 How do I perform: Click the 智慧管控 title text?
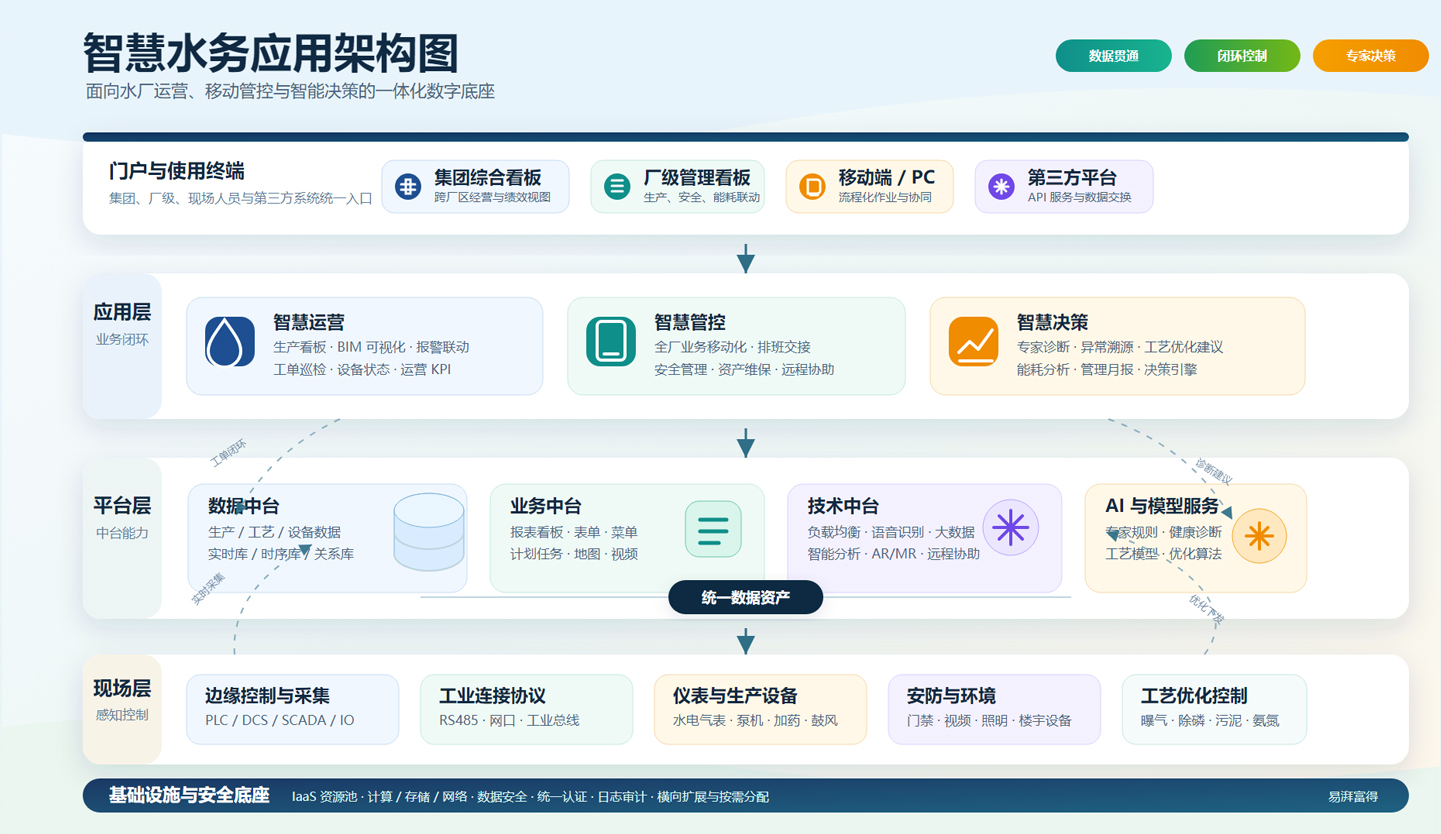tap(690, 323)
